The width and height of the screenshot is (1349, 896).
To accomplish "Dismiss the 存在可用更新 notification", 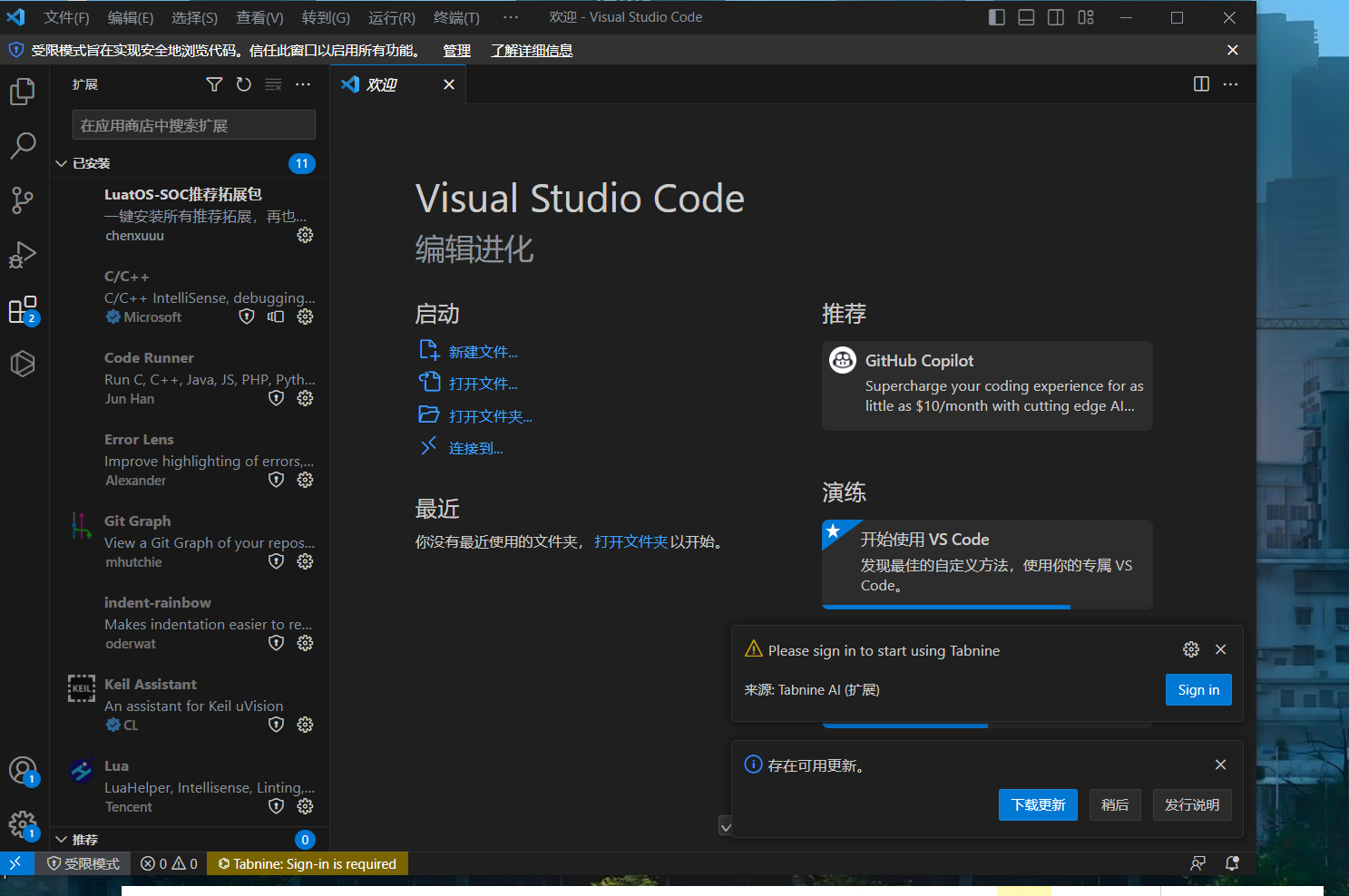I will coord(1221,765).
